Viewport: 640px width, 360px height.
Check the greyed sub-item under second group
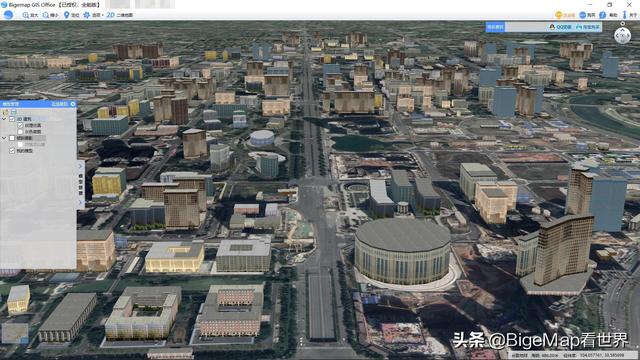(x=20, y=144)
